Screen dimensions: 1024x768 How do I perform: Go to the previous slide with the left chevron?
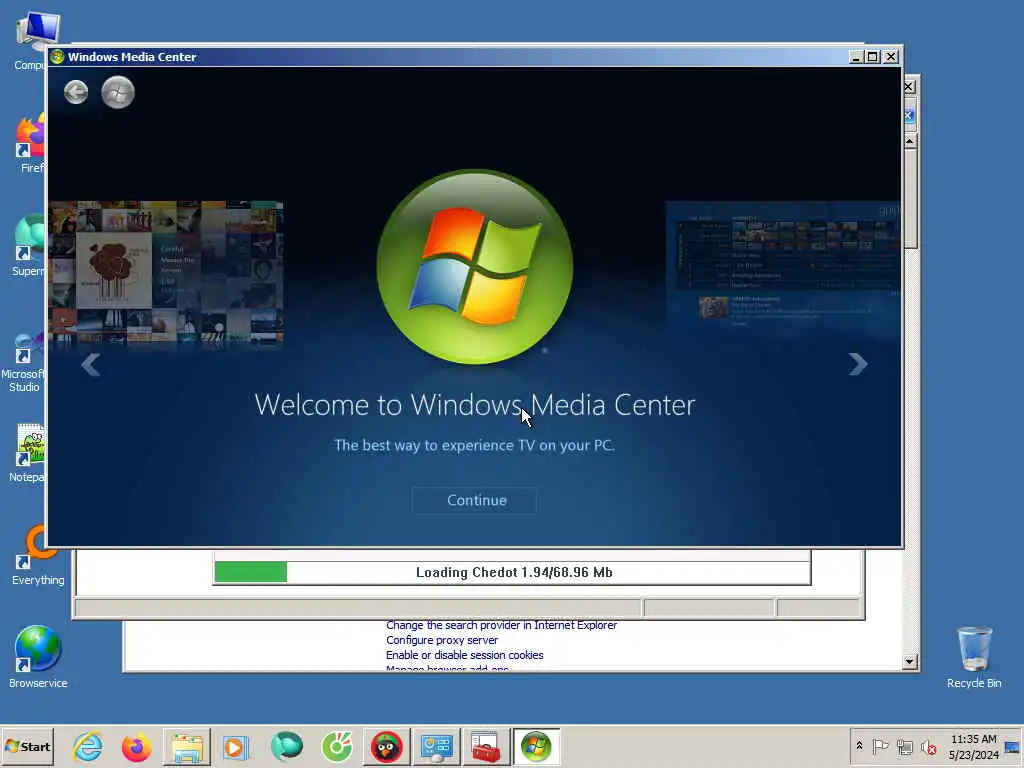click(91, 364)
